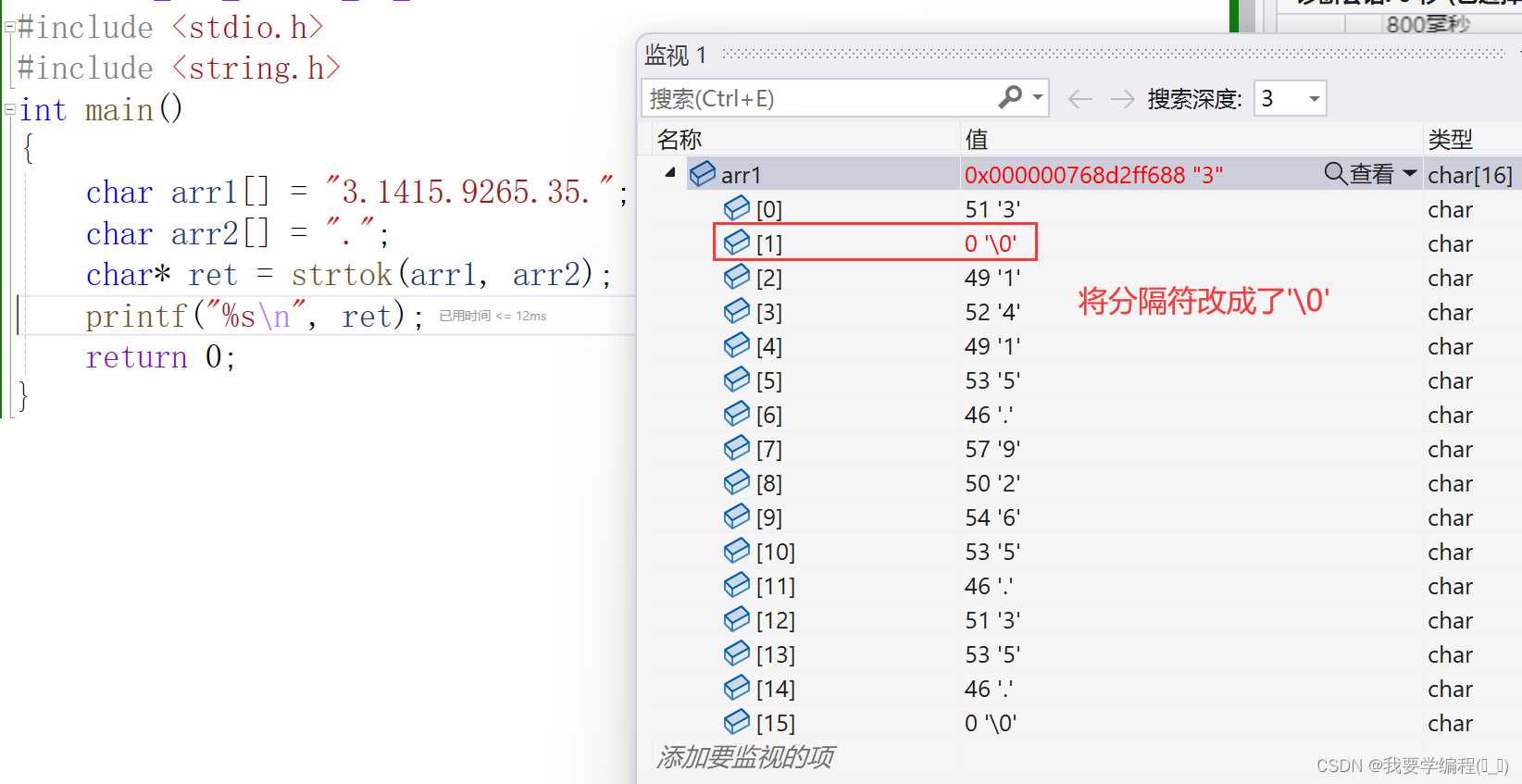
Task: Click the cube icon of element [8]
Action: (737, 482)
